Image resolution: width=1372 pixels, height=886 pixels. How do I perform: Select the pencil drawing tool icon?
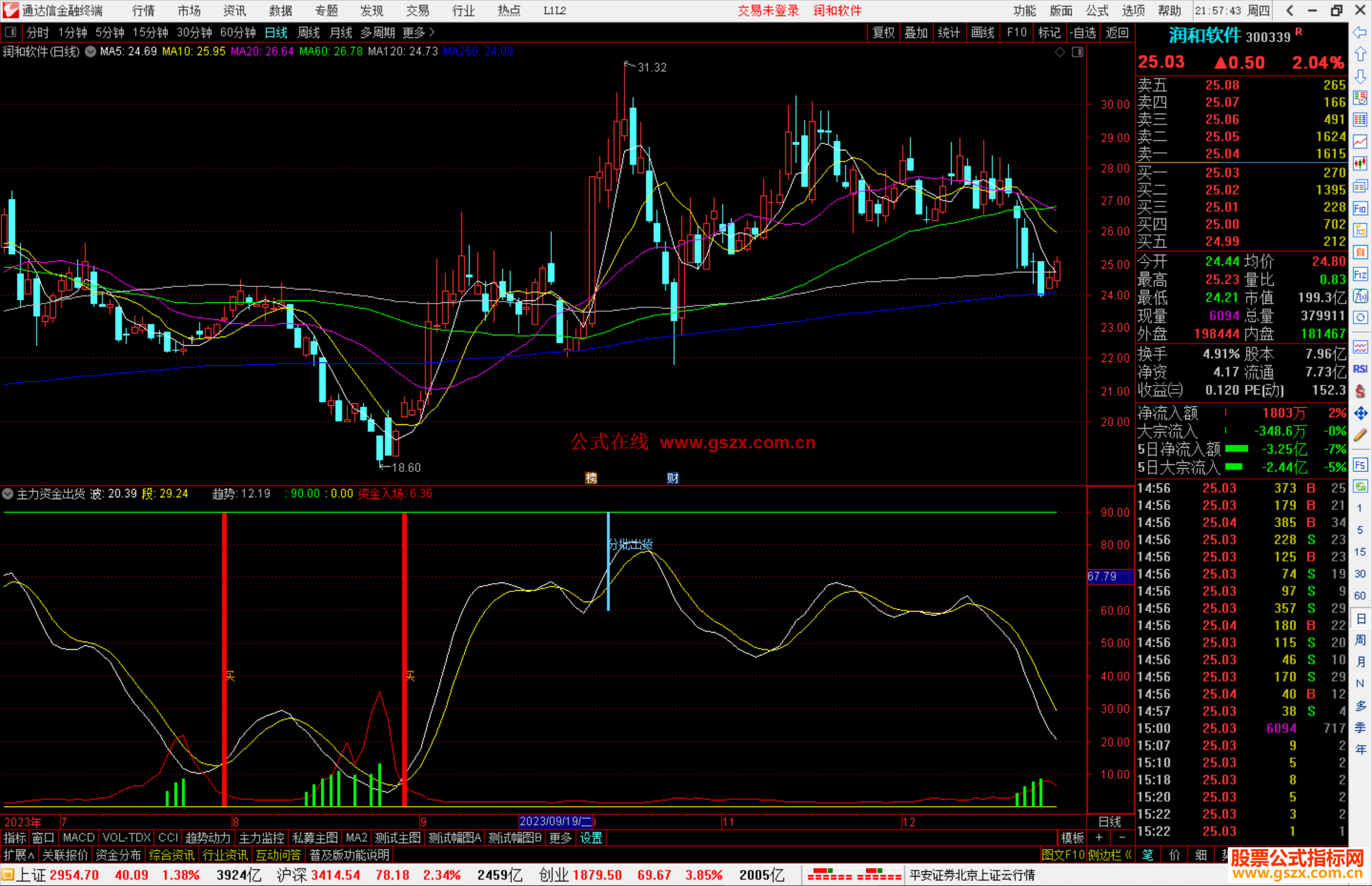coord(1360,436)
